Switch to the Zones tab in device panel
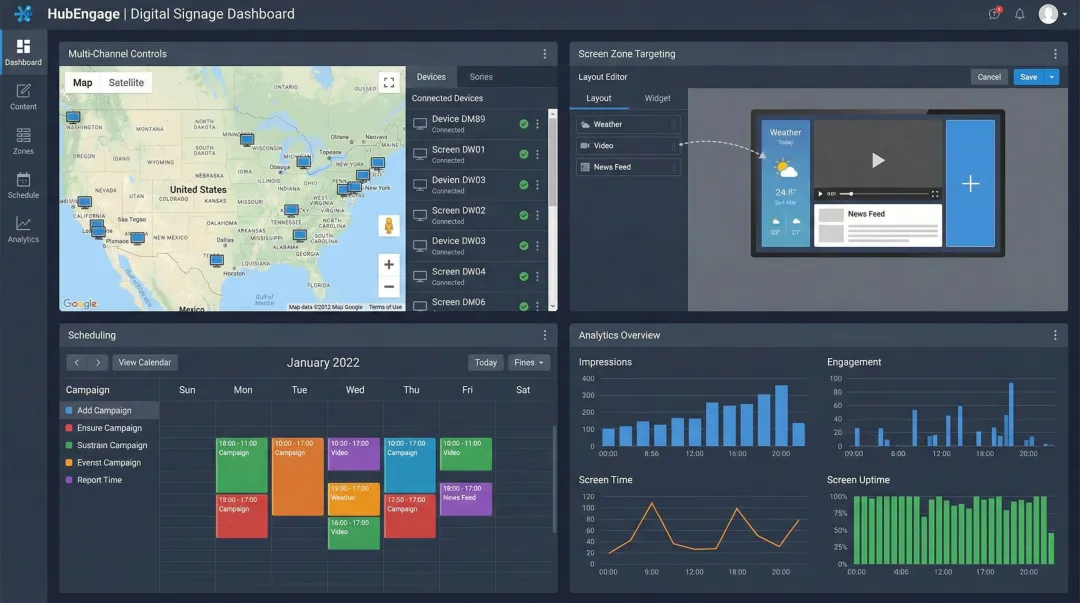 pyautogui.click(x=483, y=76)
